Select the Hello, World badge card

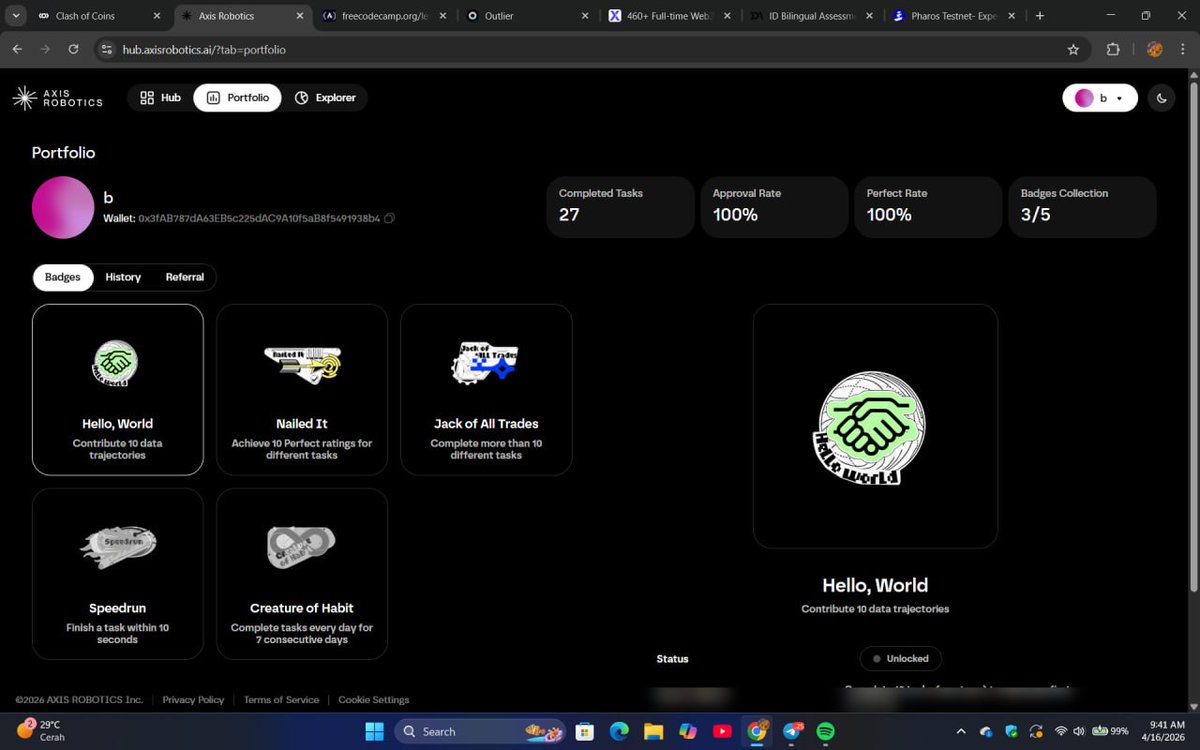click(x=118, y=389)
